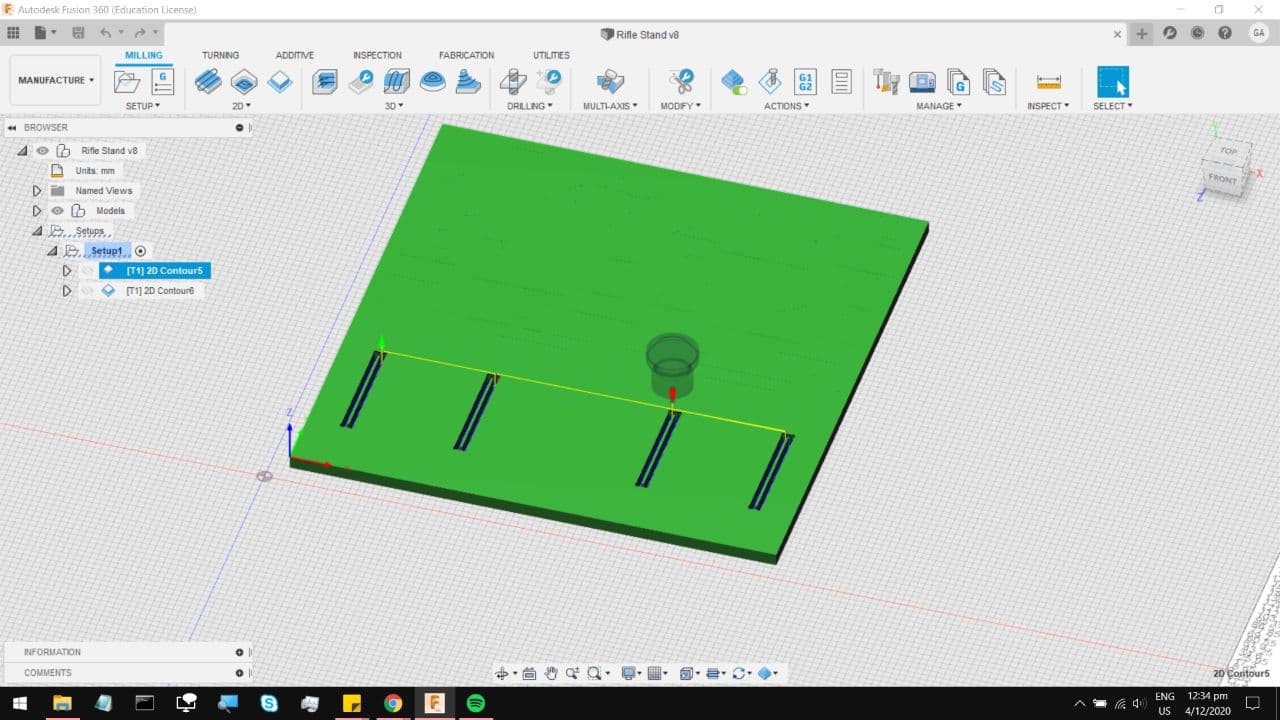The image size is (1280, 720).
Task: Select the 2D Pocket tool
Action: pyautogui.click(x=244, y=81)
